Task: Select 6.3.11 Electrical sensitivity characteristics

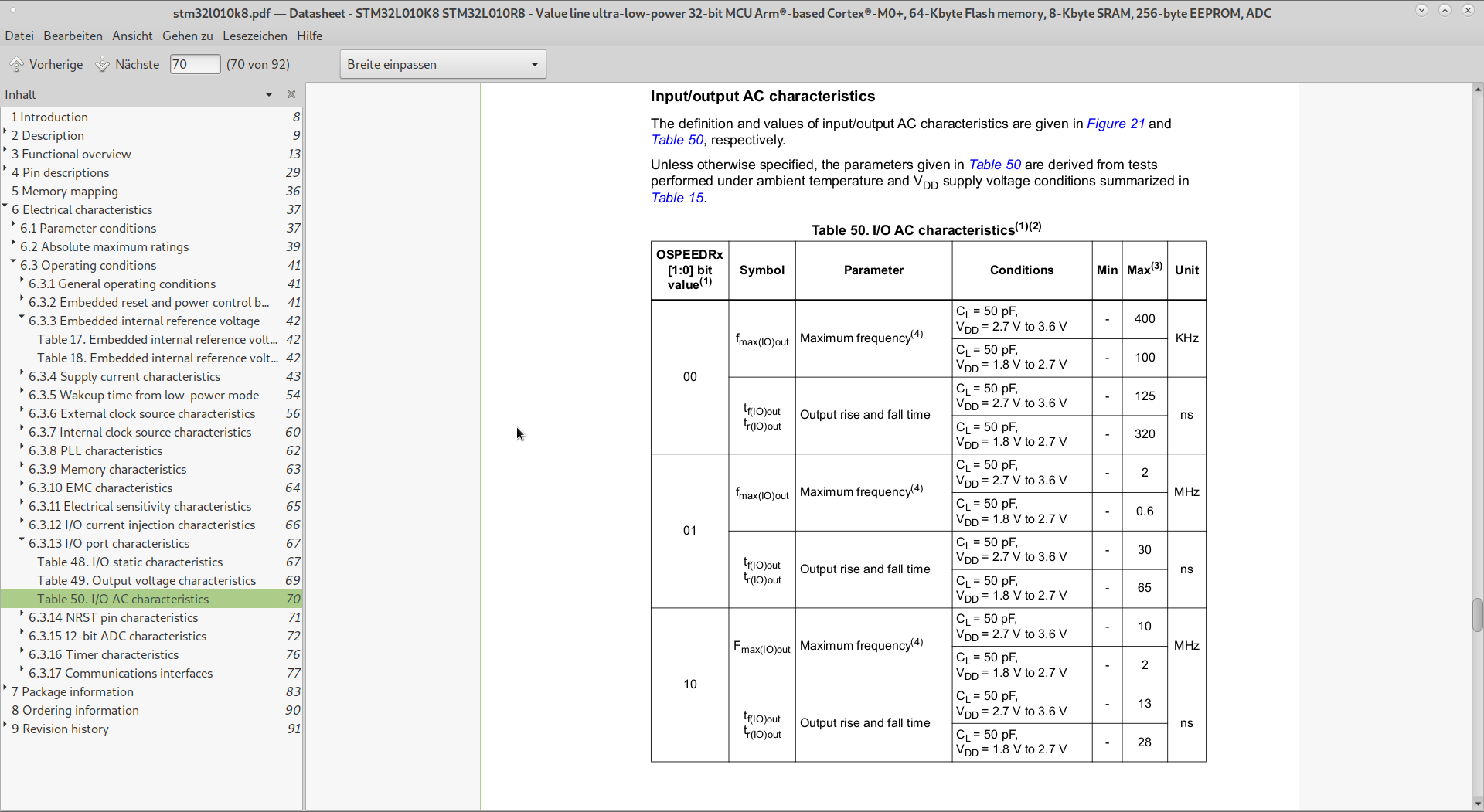Action: pos(151,506)
